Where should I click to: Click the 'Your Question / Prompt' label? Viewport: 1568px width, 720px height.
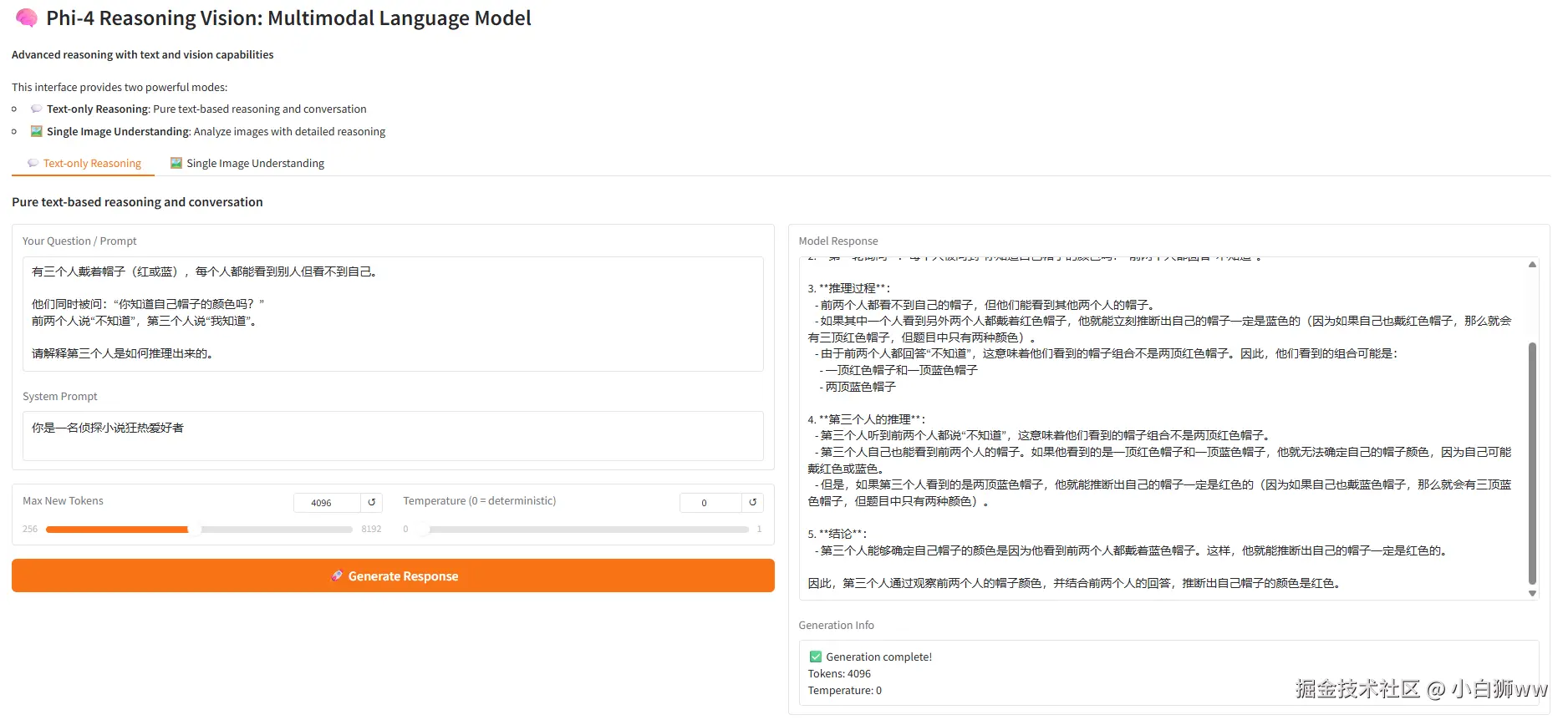click(79, 241)
